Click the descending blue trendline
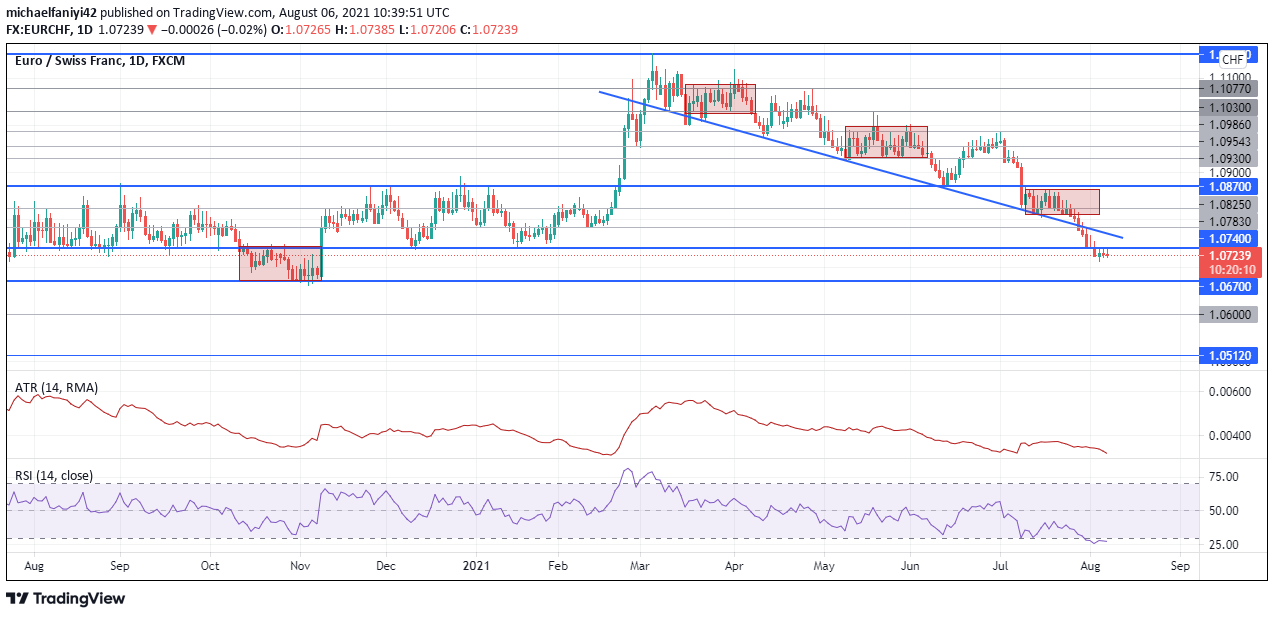 (x=860, y=164)
